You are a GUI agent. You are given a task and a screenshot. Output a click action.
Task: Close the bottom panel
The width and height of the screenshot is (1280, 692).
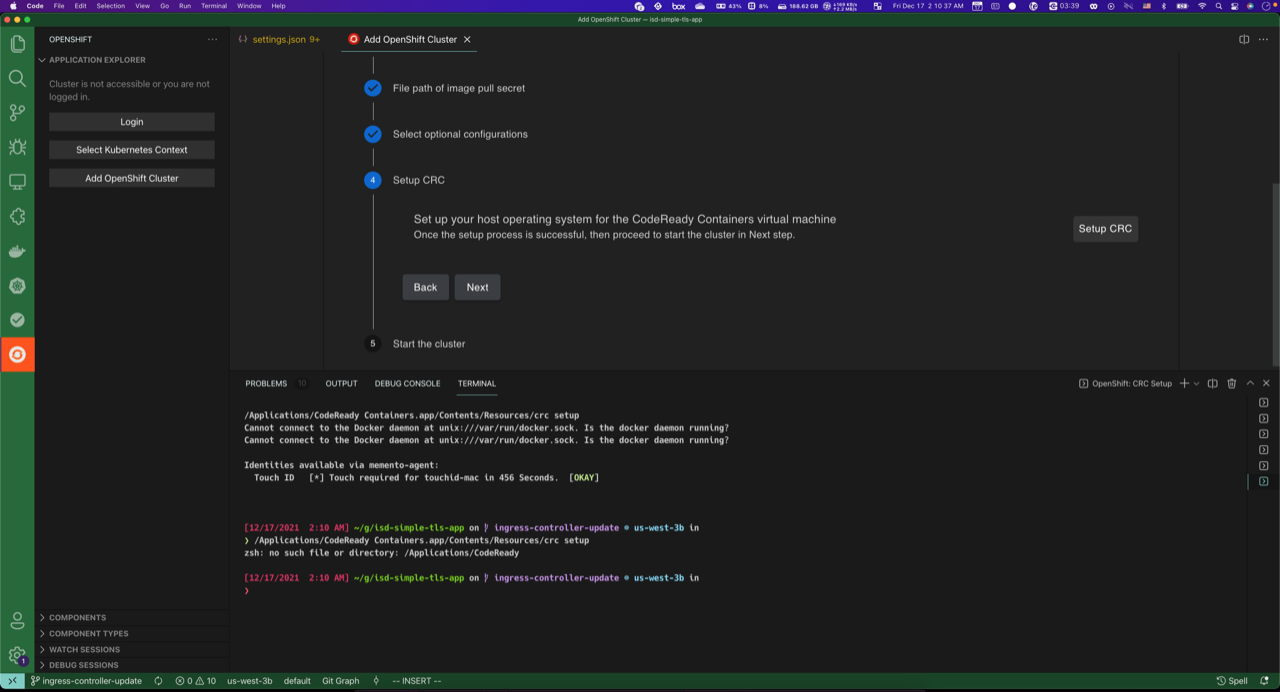[1266, 383]
